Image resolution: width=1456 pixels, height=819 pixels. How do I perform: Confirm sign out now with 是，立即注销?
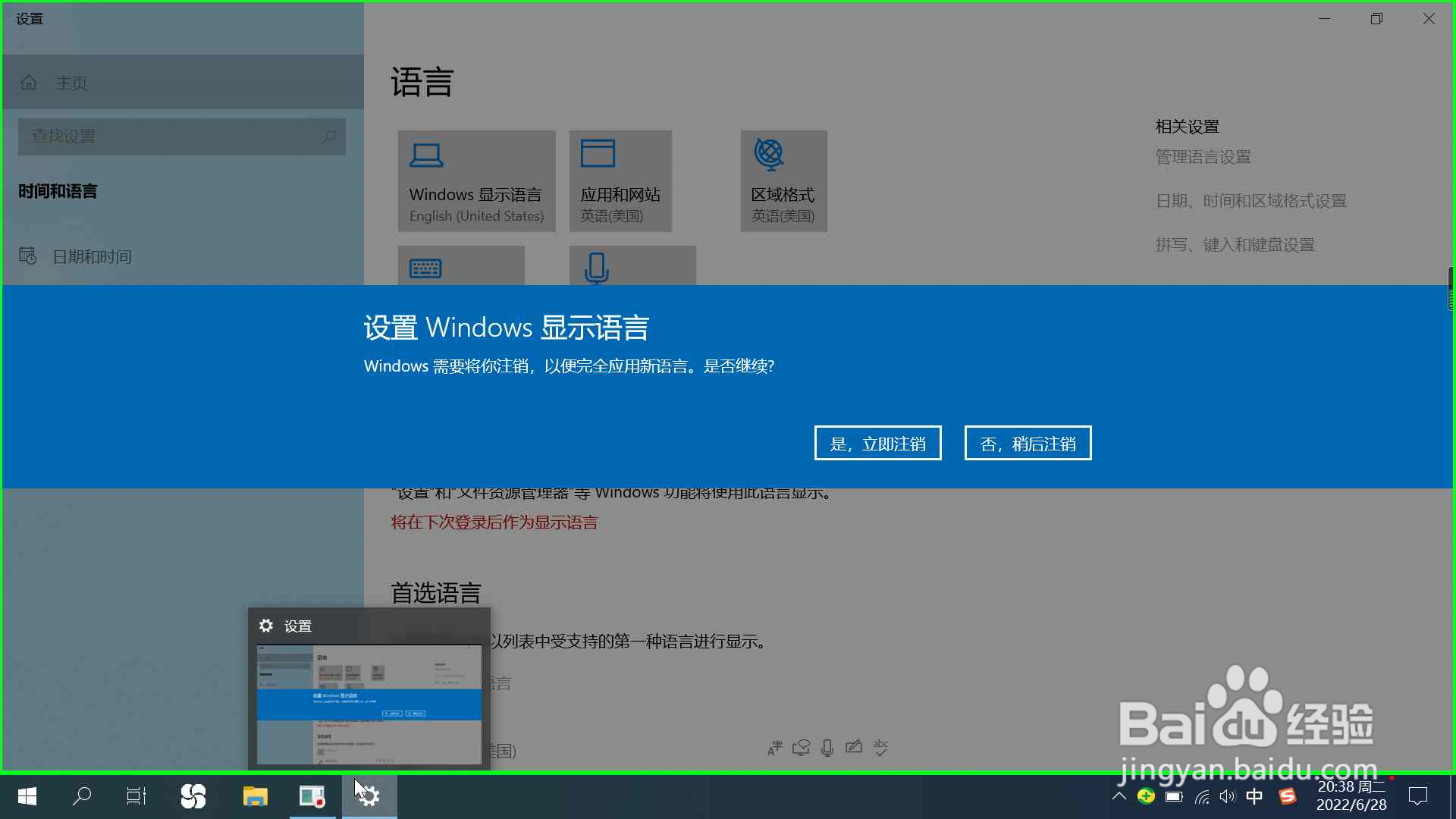[x=877, y=443]
